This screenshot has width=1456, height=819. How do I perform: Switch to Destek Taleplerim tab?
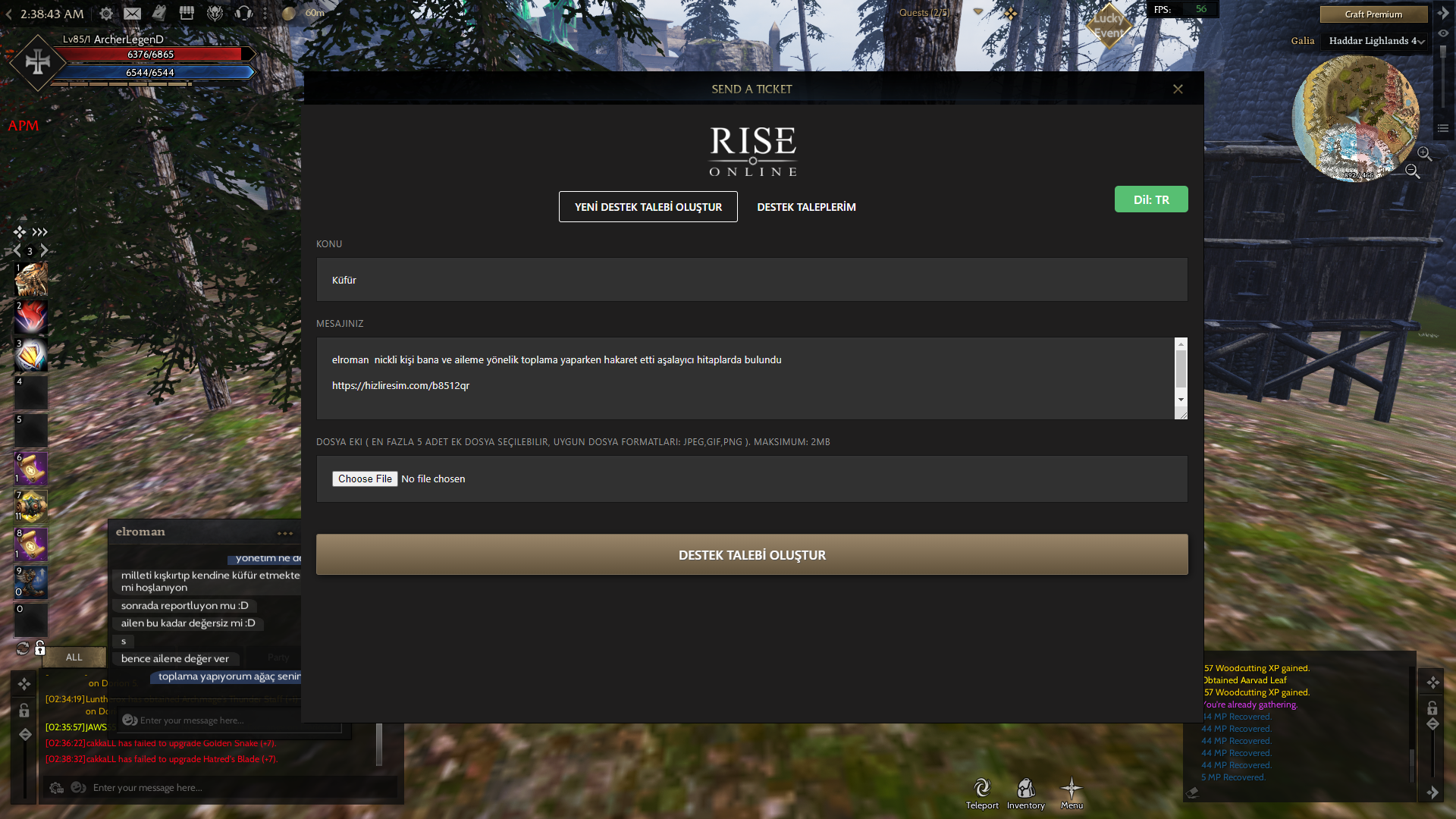point(806,207)
